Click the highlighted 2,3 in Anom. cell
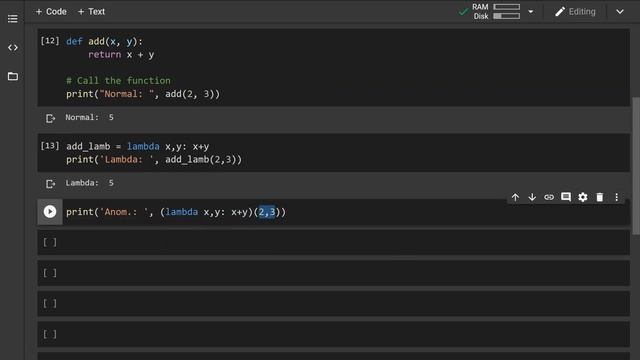This screenshot has height=360, width=640. pyautogui.click(x=267, y=212)
